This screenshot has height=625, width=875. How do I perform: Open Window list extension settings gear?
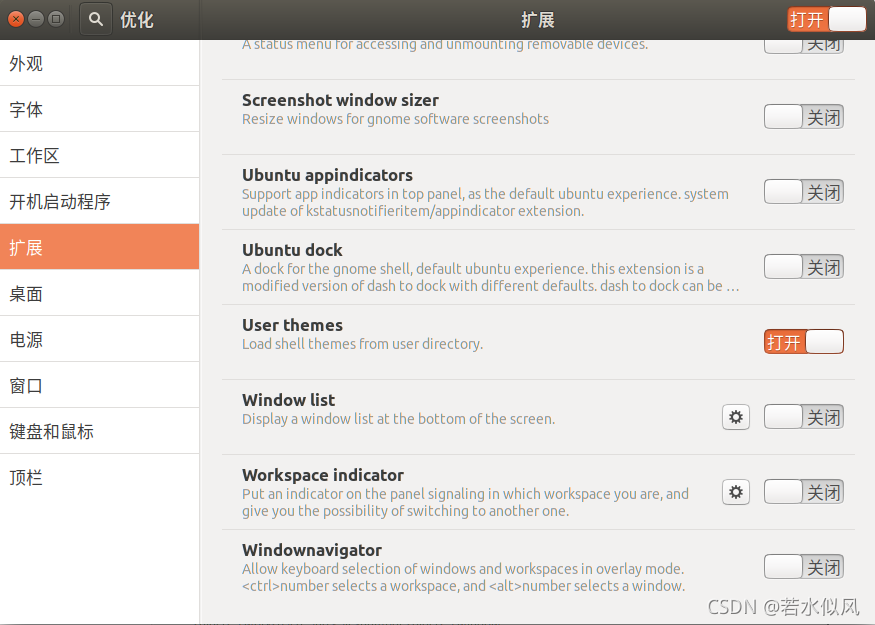click(x=735, y=417)
